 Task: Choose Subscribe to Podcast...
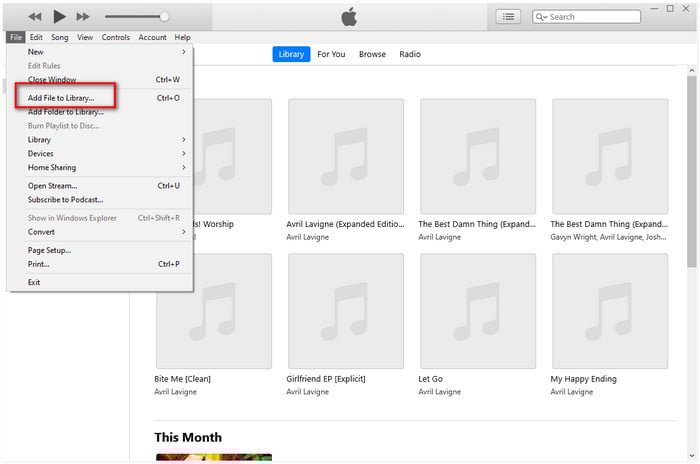(x=100, y=199)
